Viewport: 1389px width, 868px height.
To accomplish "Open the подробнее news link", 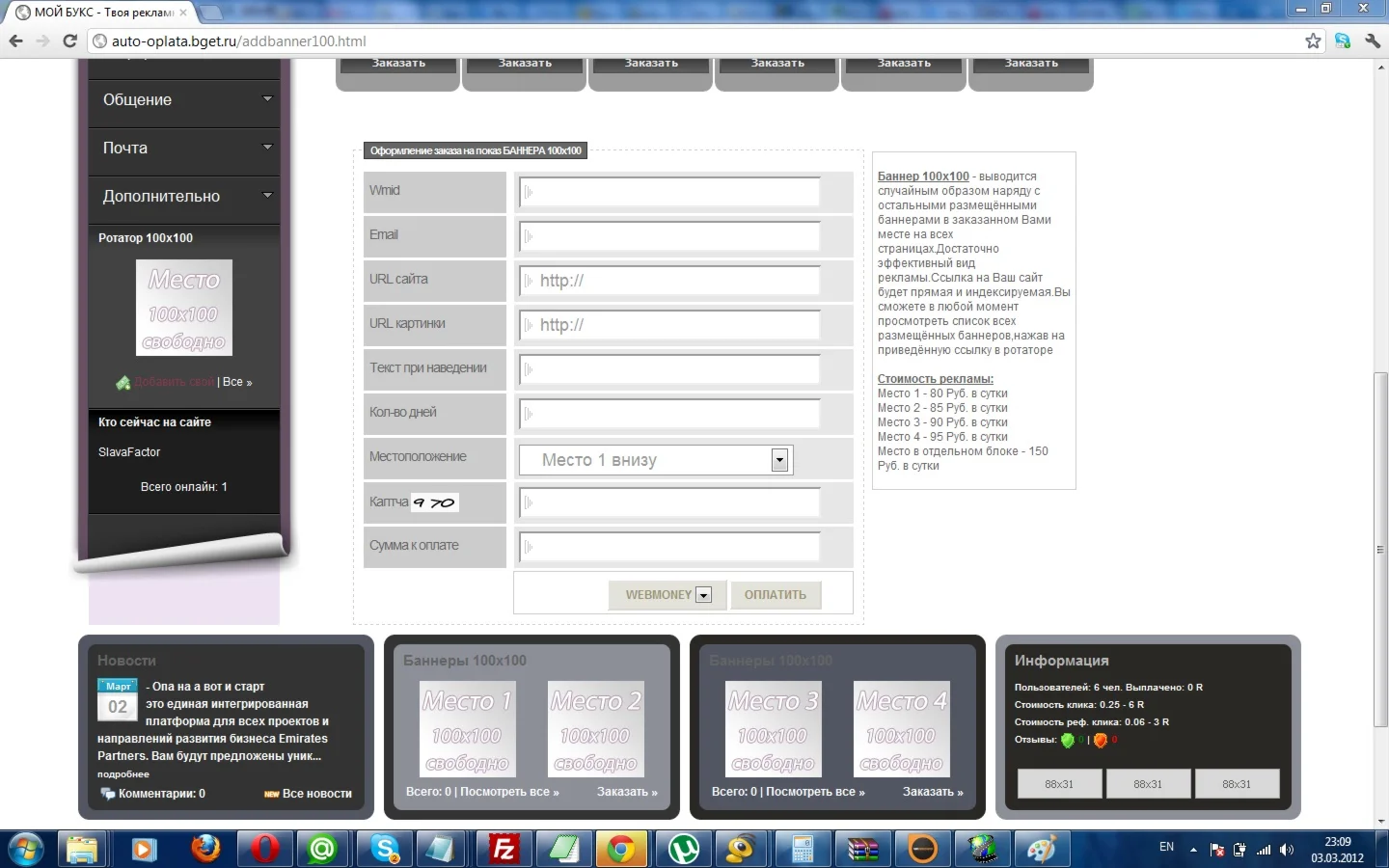I will (x=123, y=774).
